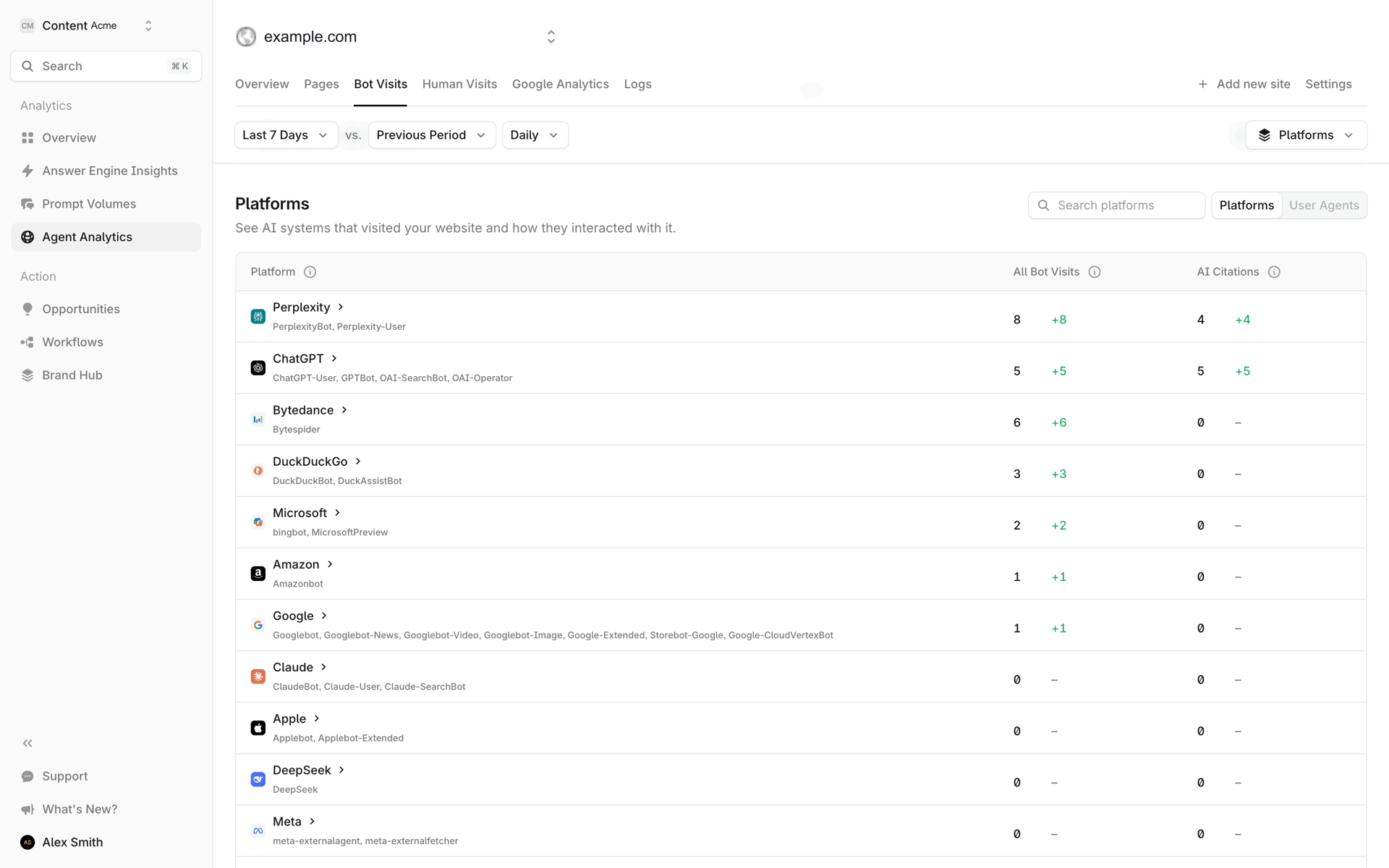Open the Last 7 Days dropdown
The height and width of the screenshot is (868, 1389).
click(286, 135)
